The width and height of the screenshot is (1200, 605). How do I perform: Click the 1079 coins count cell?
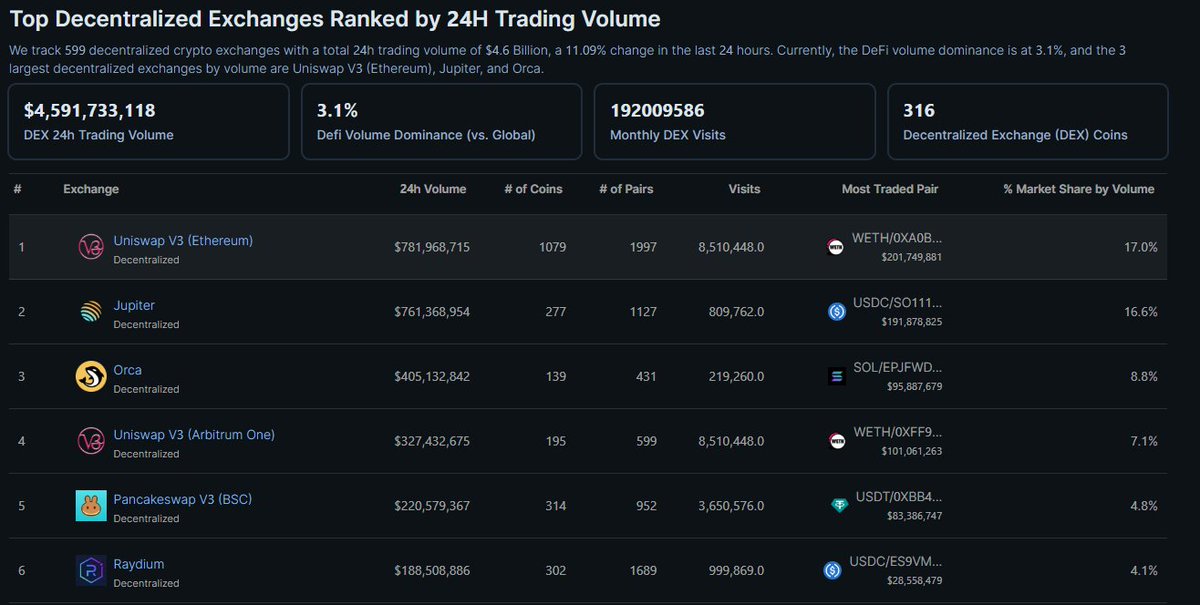pos(552,247)
